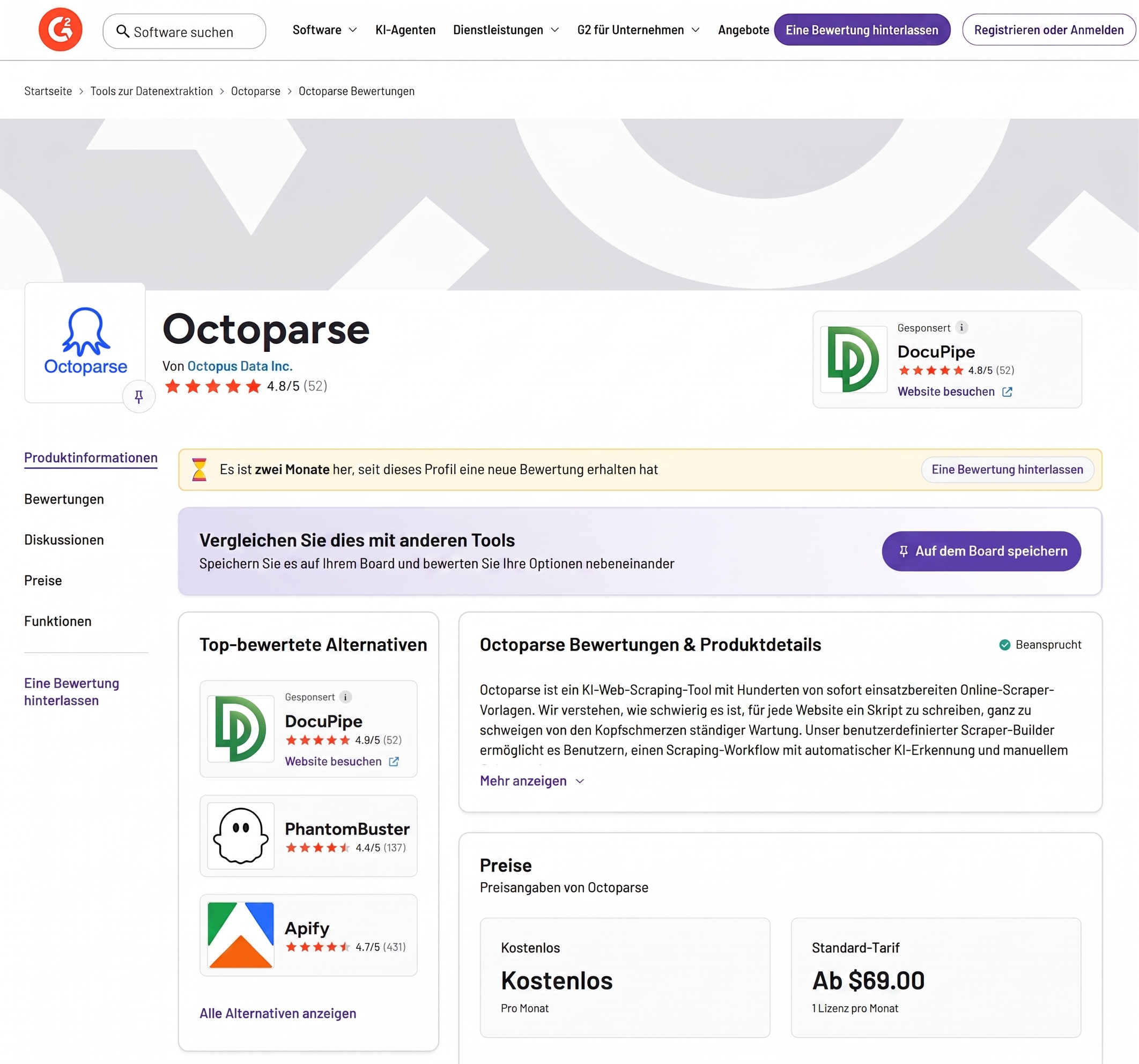1139x1064 pixels.
Task: Open DocuPipe in Top-bewertete Alternativen
Action: coord(324,721)
